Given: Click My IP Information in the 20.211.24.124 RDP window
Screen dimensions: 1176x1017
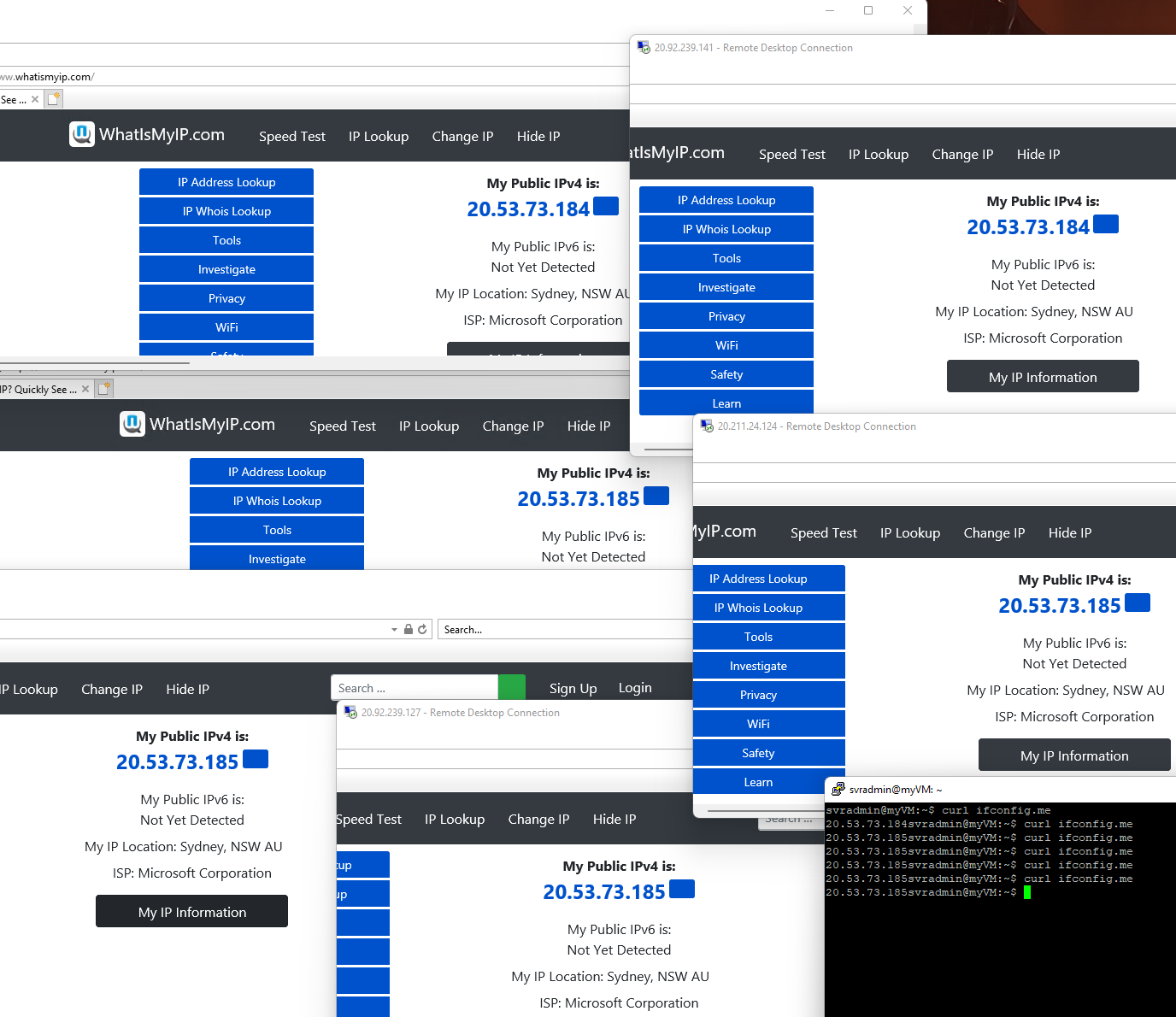Looking at the screenshot, I should (1074, 755).
